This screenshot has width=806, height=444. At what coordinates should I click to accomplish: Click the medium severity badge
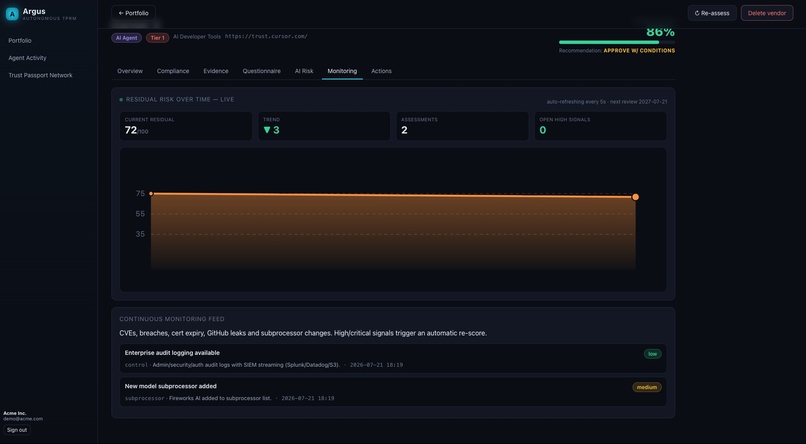click(647, 387)
